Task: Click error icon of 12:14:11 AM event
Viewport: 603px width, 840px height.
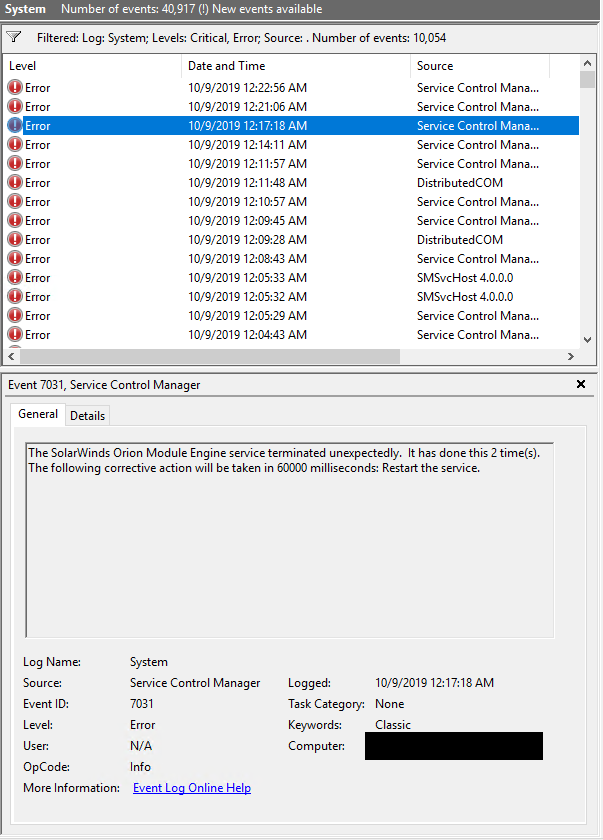Action: pyautogui.click(x=14, y=145)
